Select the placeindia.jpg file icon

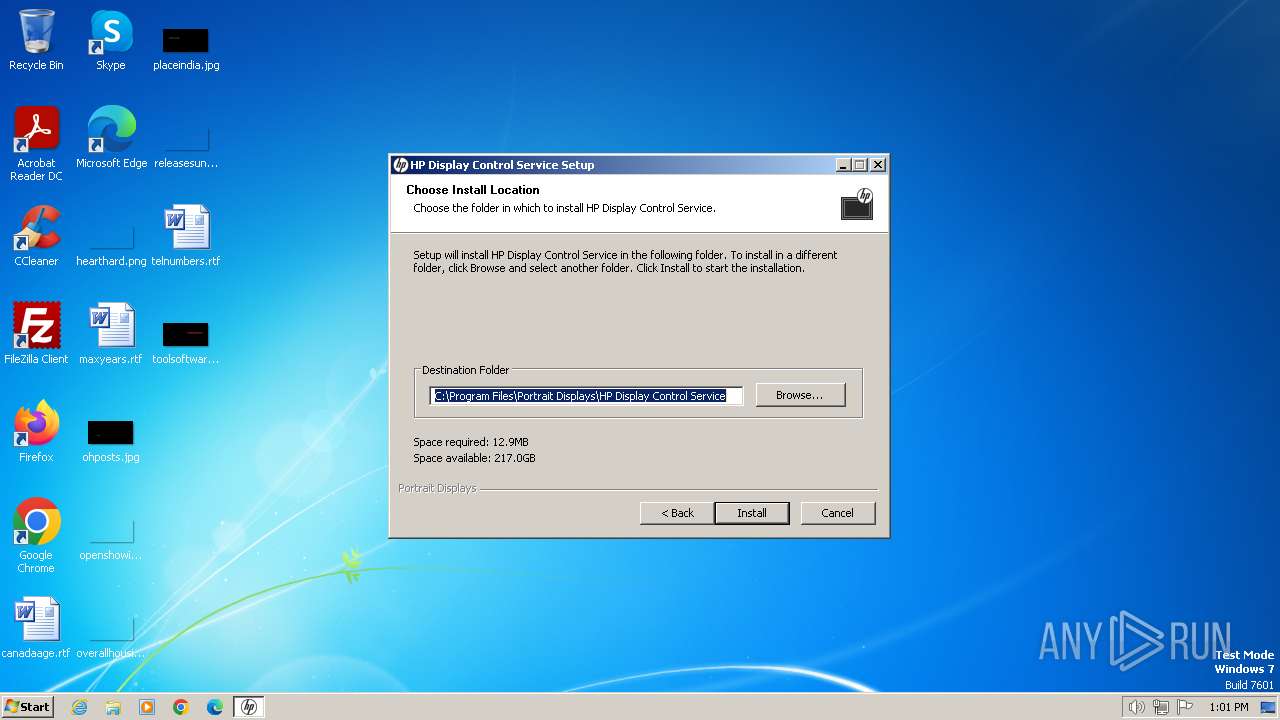click(186, 48)
